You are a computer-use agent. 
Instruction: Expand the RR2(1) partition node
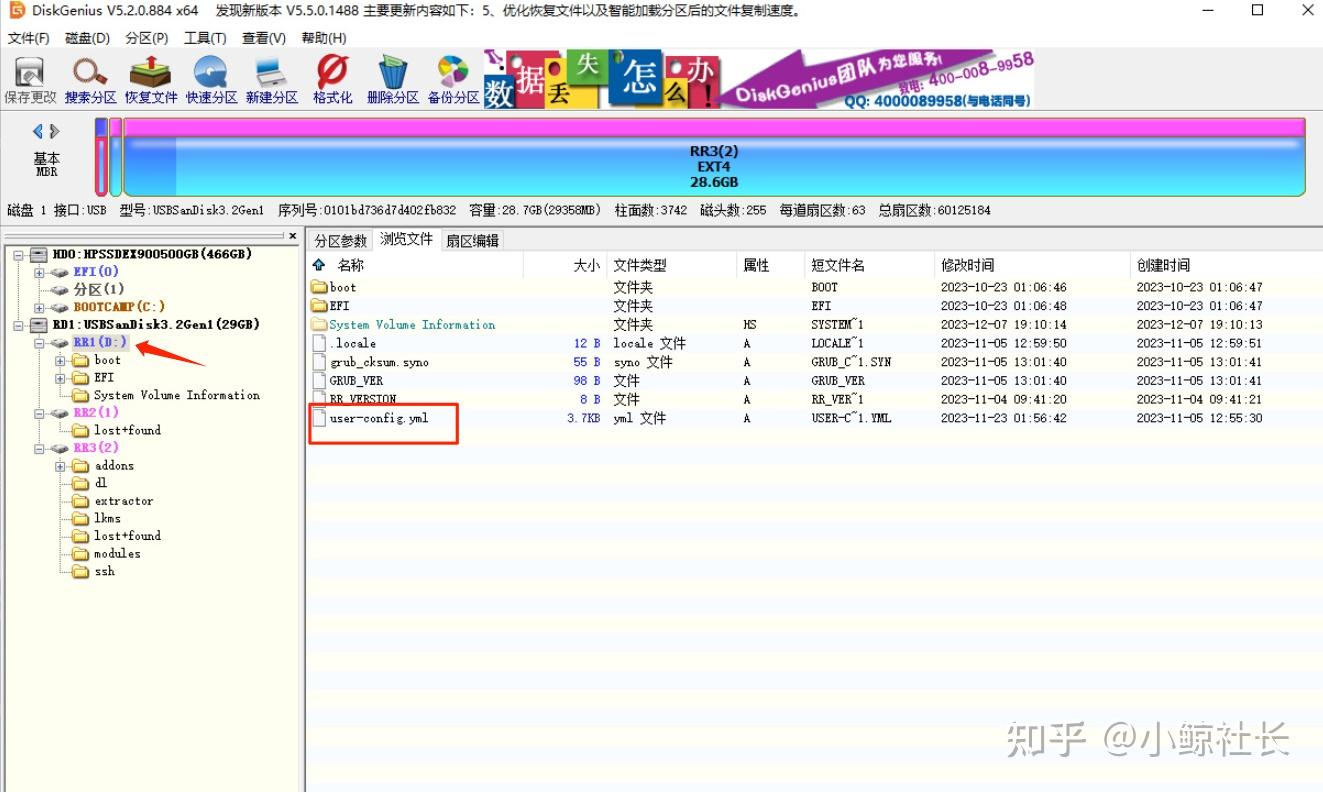[40, 412]
